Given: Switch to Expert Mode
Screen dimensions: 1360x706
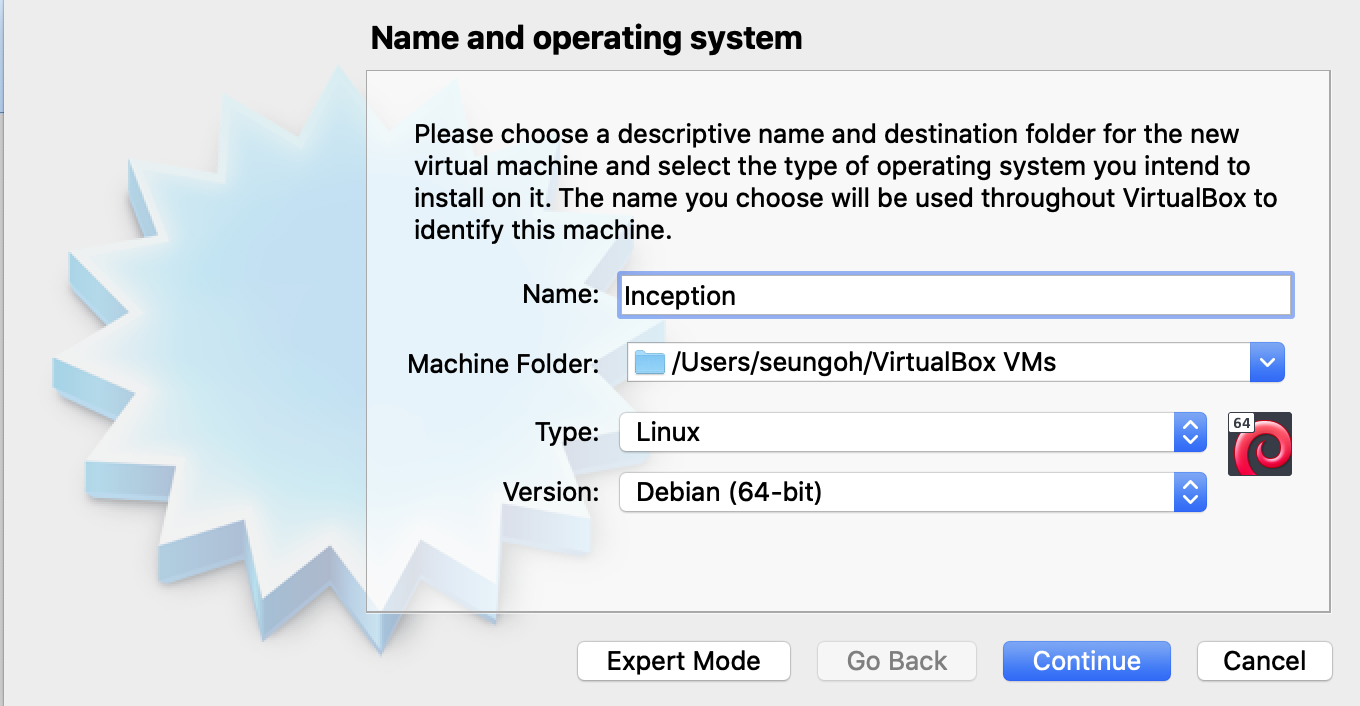Looking at the screenshot, I should (x=684, y=661).
